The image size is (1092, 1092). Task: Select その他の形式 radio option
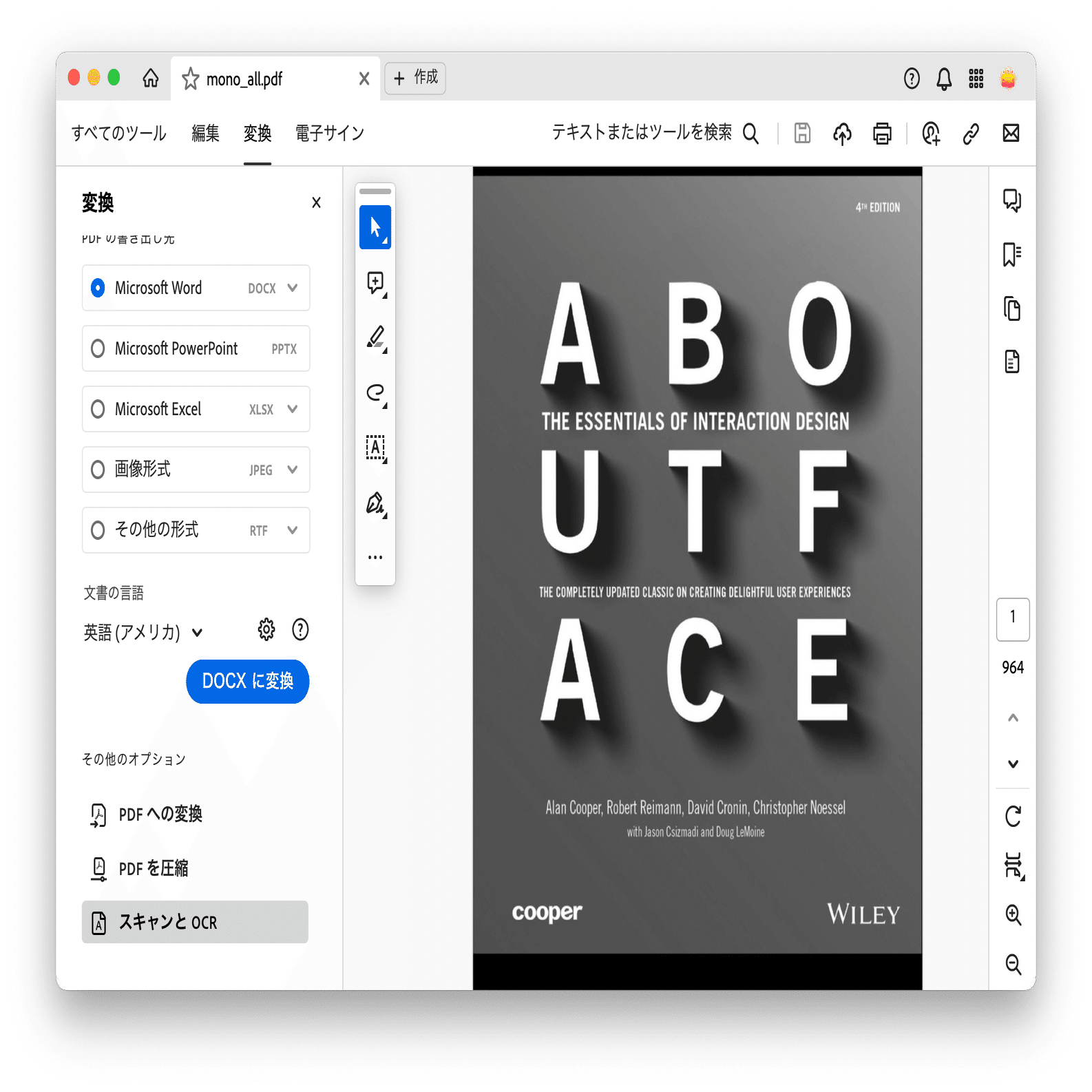(x=98, y=530)
